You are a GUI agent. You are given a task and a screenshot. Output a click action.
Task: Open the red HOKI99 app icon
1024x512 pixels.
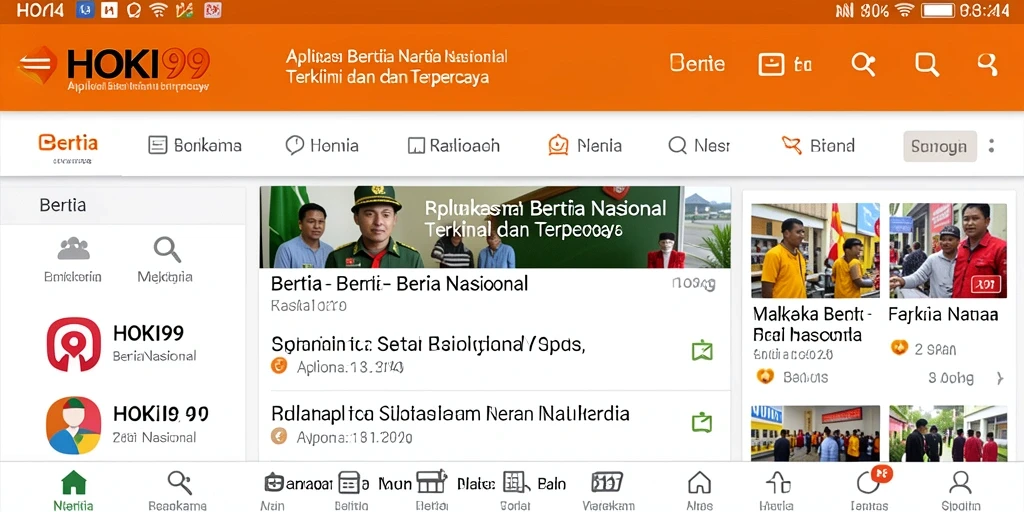[x=73, y=344]
